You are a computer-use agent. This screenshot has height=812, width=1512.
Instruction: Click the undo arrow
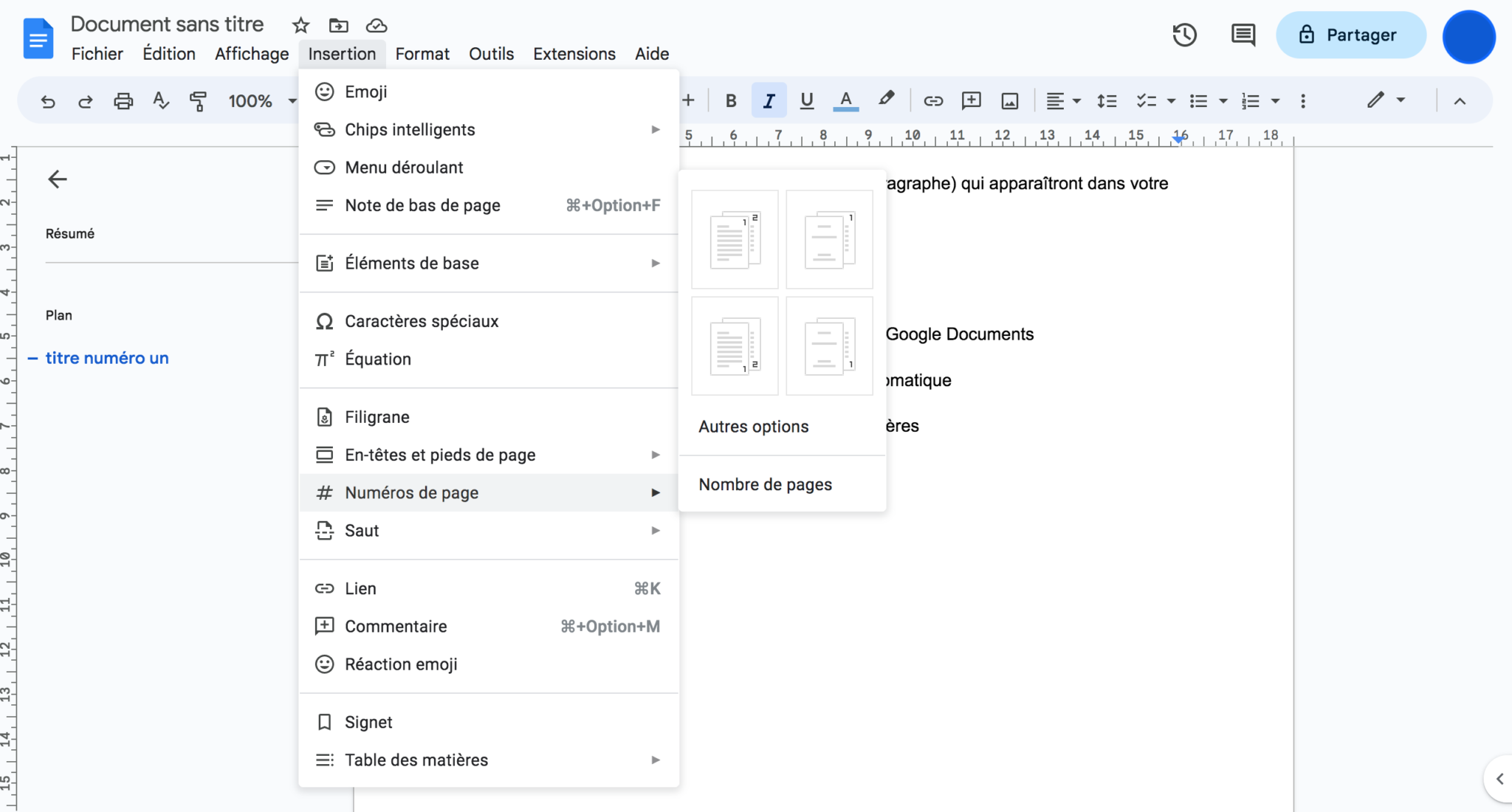pos(48,100)
